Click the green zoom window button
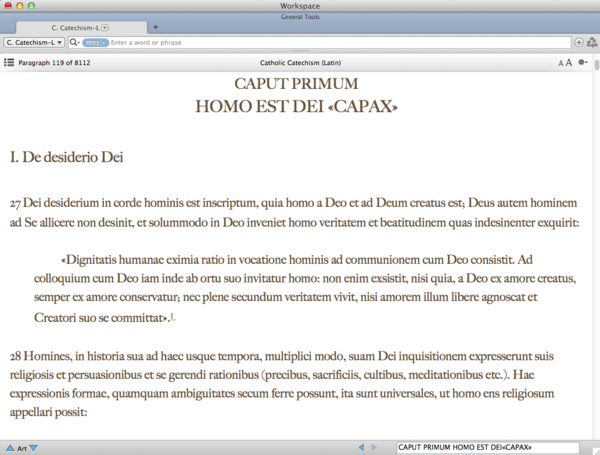The width and height of the screenshot is (600, 455). pyautogui.click(x=31, y=6)
